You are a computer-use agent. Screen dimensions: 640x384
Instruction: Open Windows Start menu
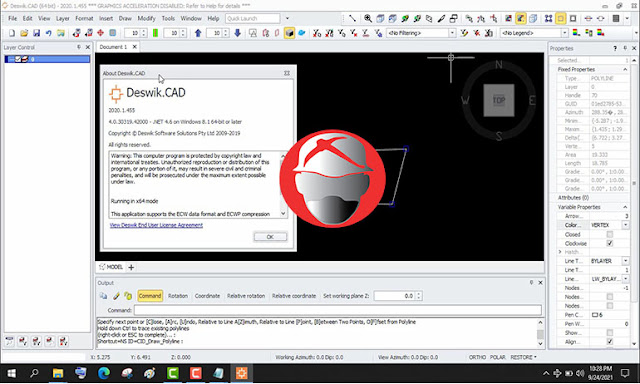tap(11, 373)
